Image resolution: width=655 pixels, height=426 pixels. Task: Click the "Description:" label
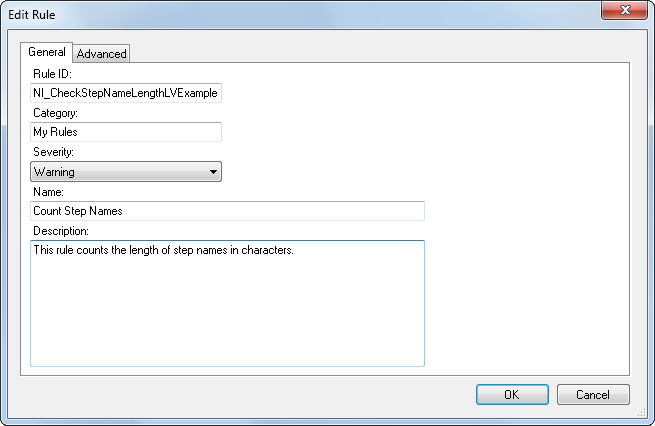[61, 231]
